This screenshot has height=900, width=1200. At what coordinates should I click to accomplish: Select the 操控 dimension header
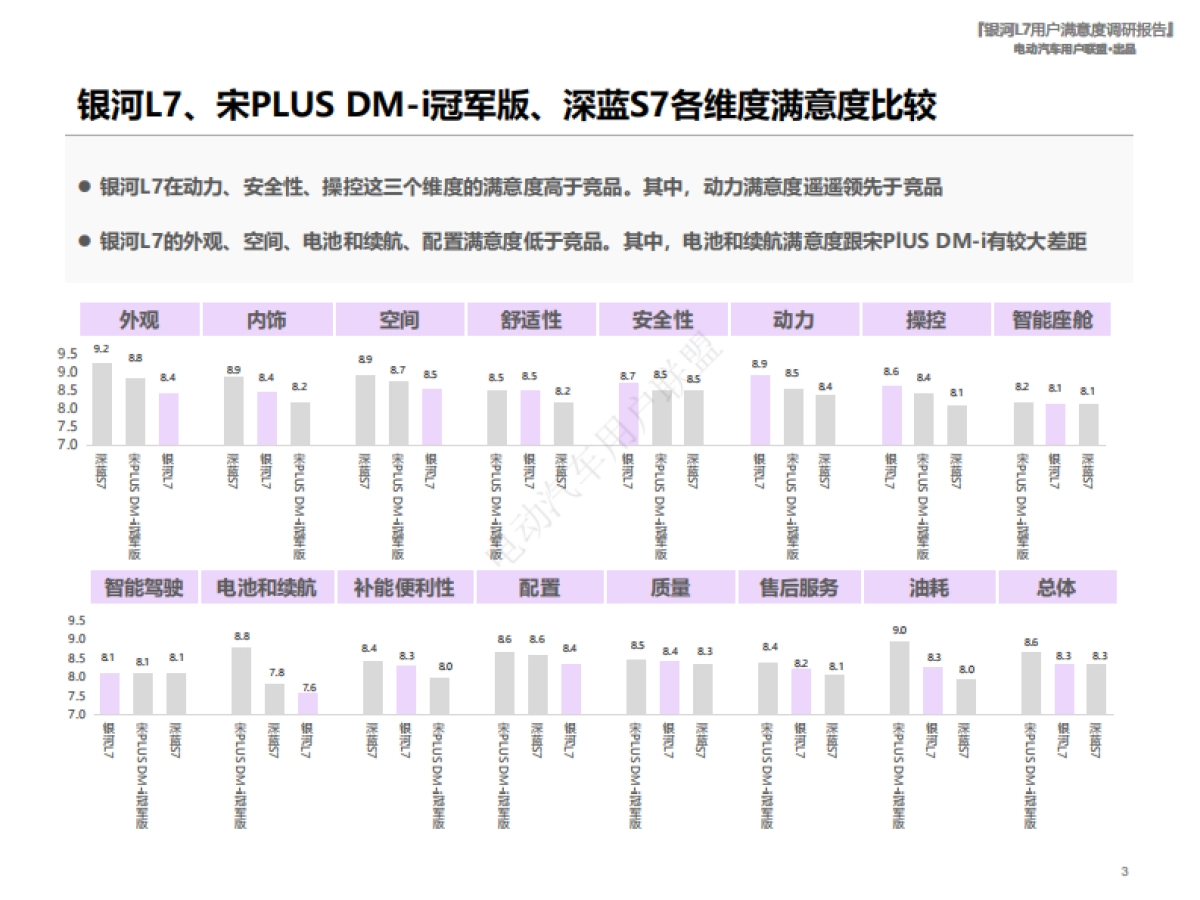point(927,319)
